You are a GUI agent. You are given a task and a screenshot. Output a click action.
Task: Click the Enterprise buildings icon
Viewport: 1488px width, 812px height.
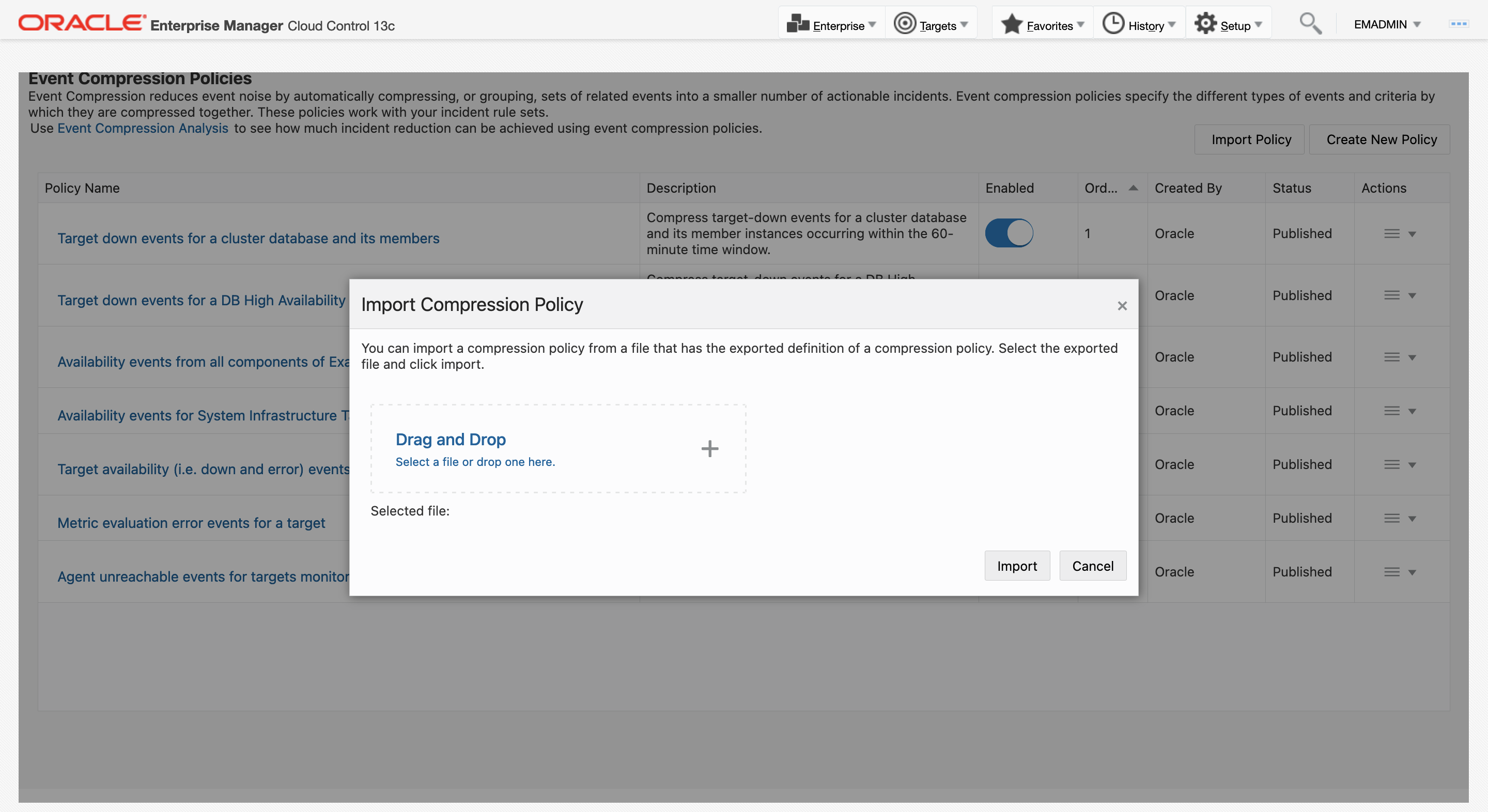tap(798, 24)
